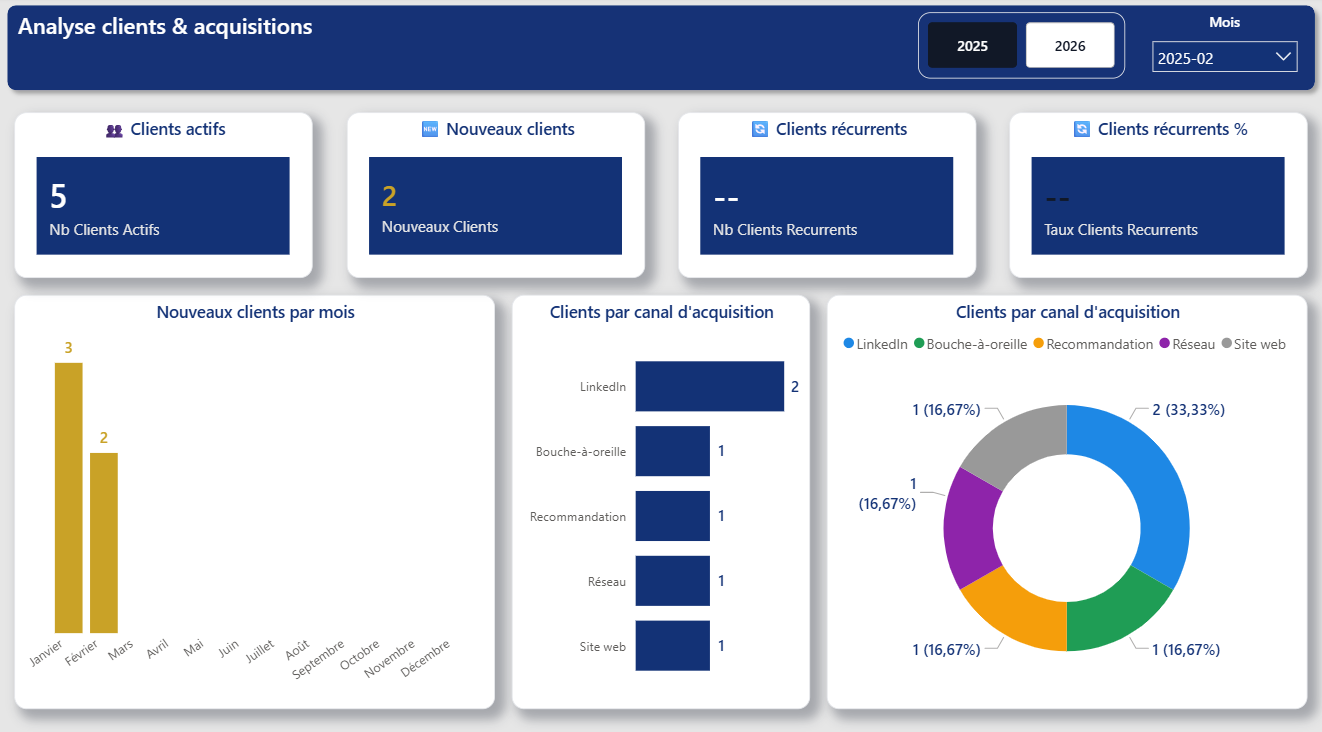Viewport: 1322px width, 732px height.
Task: Click the NEW badge icon beside Nouveaux clients
Action: 429,129
